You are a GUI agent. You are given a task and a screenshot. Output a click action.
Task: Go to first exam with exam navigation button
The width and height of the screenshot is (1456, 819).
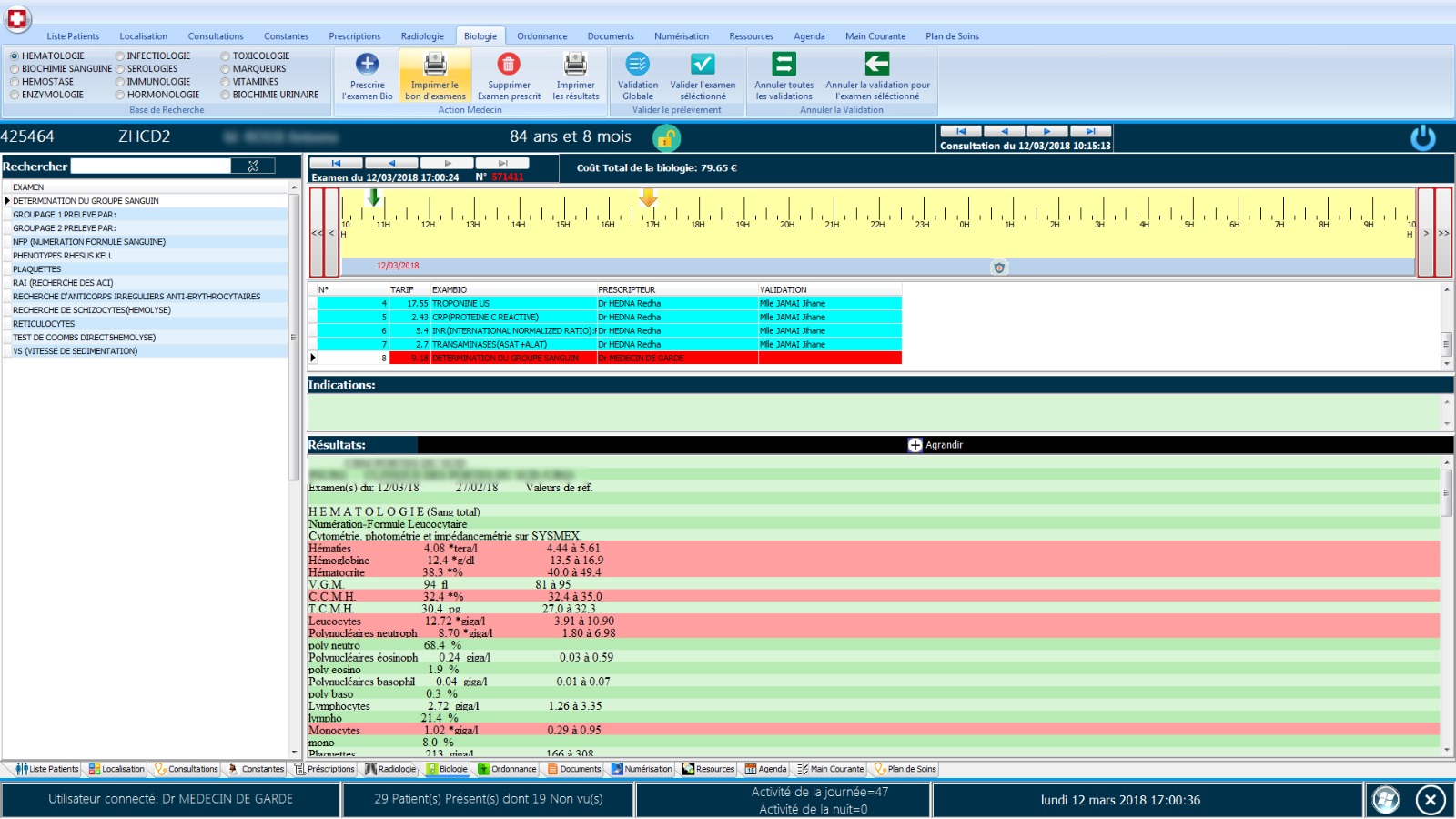[x=336, y=163]
